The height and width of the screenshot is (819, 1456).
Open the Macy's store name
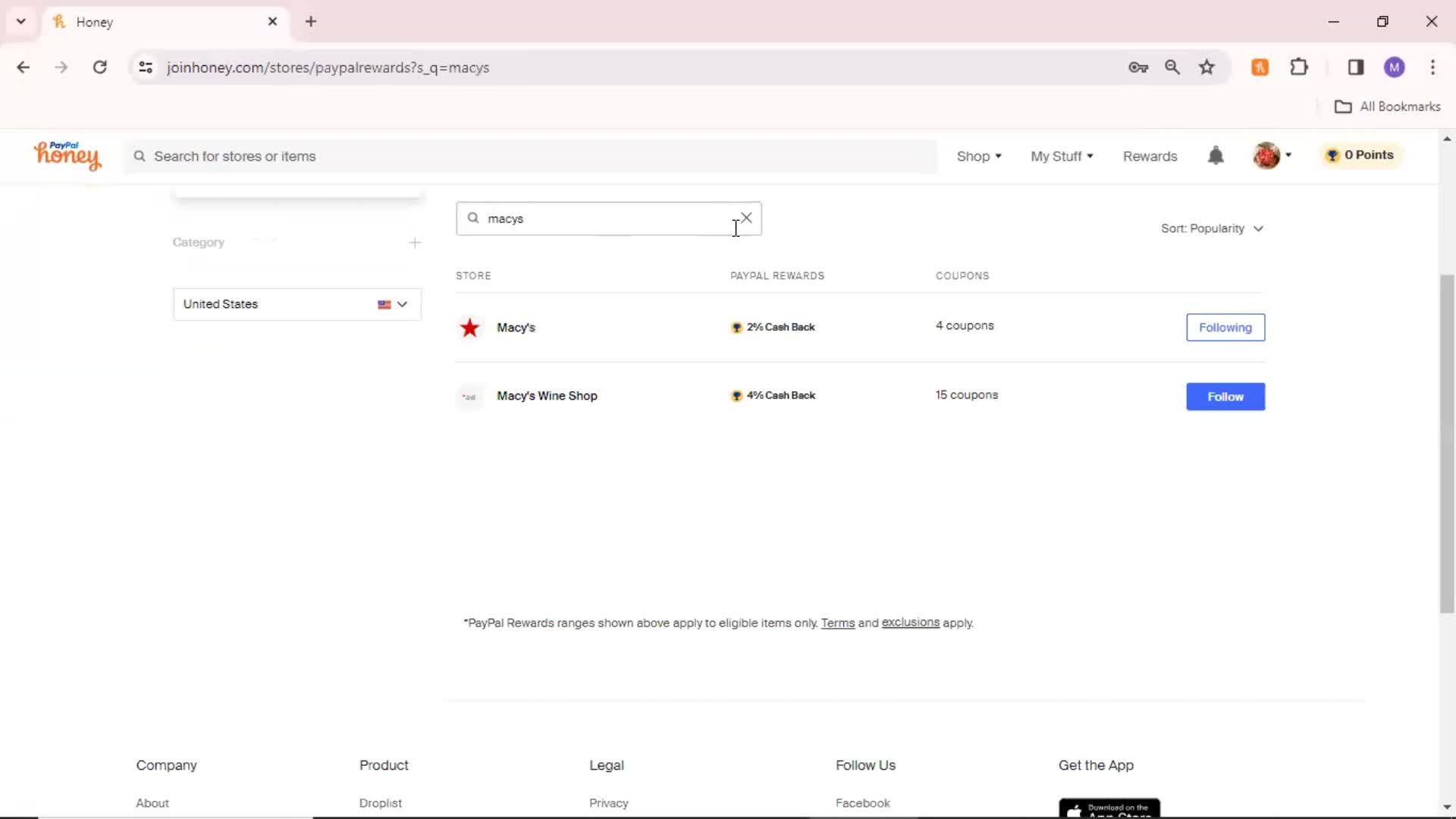[x=516, y=328]
